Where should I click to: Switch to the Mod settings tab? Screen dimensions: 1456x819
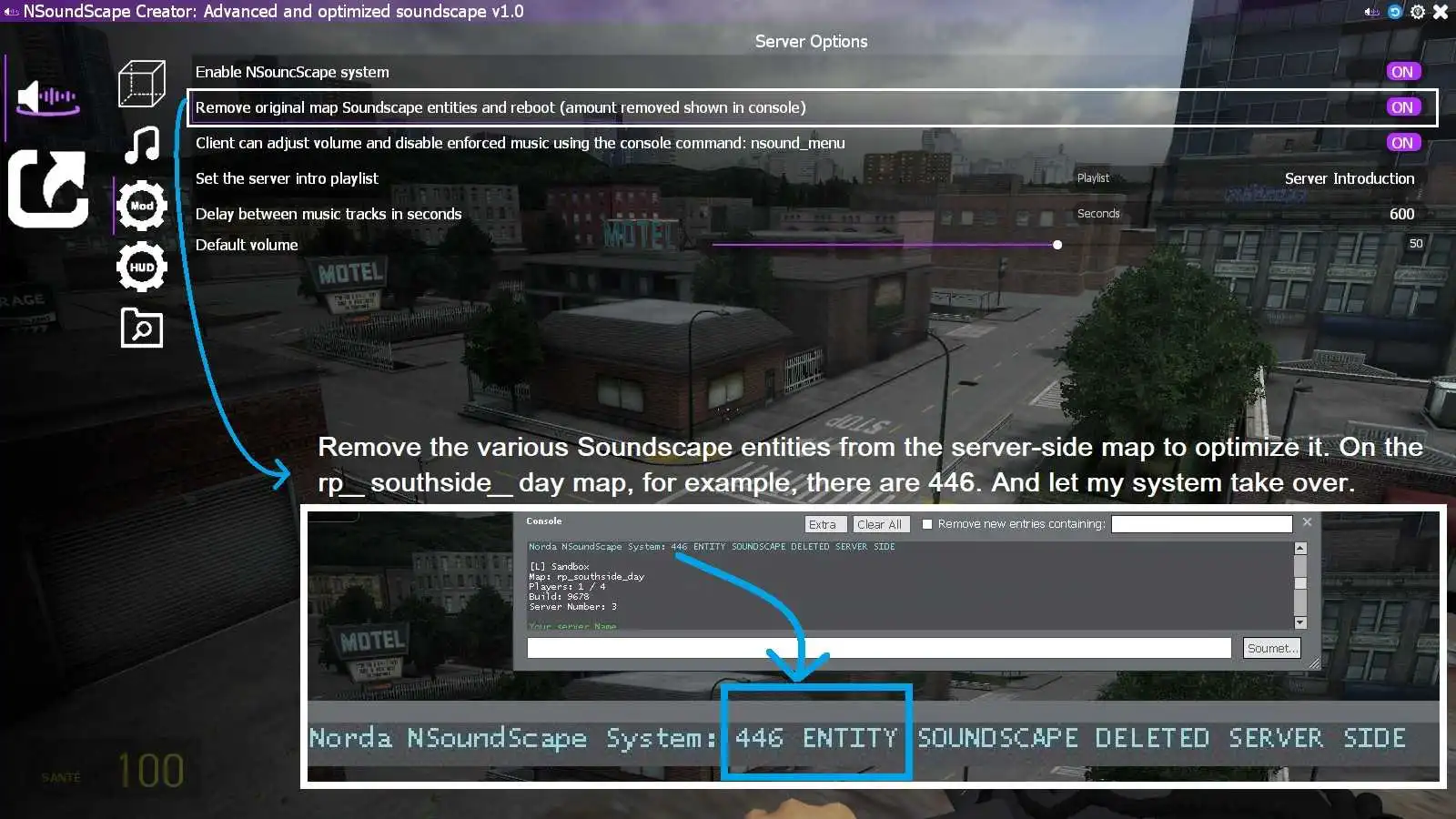(141, 205)
